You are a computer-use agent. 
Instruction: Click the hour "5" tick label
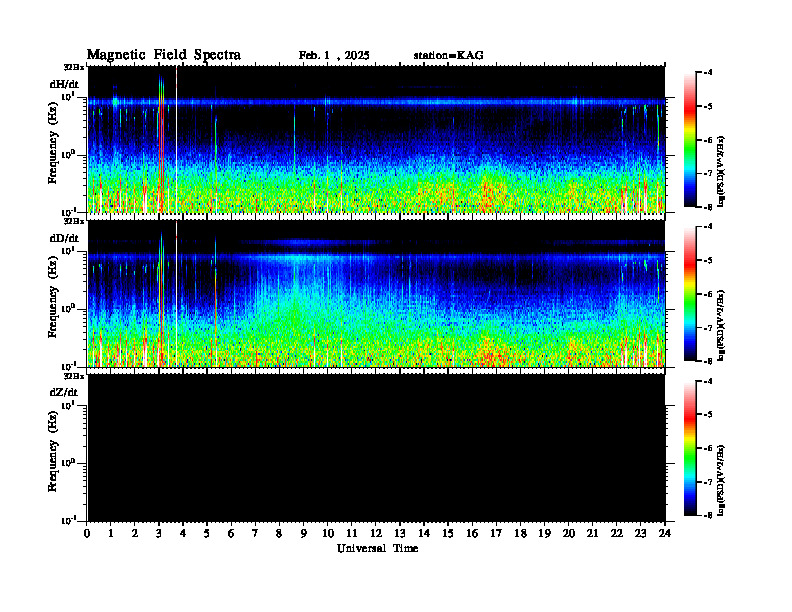pos(207,533)
